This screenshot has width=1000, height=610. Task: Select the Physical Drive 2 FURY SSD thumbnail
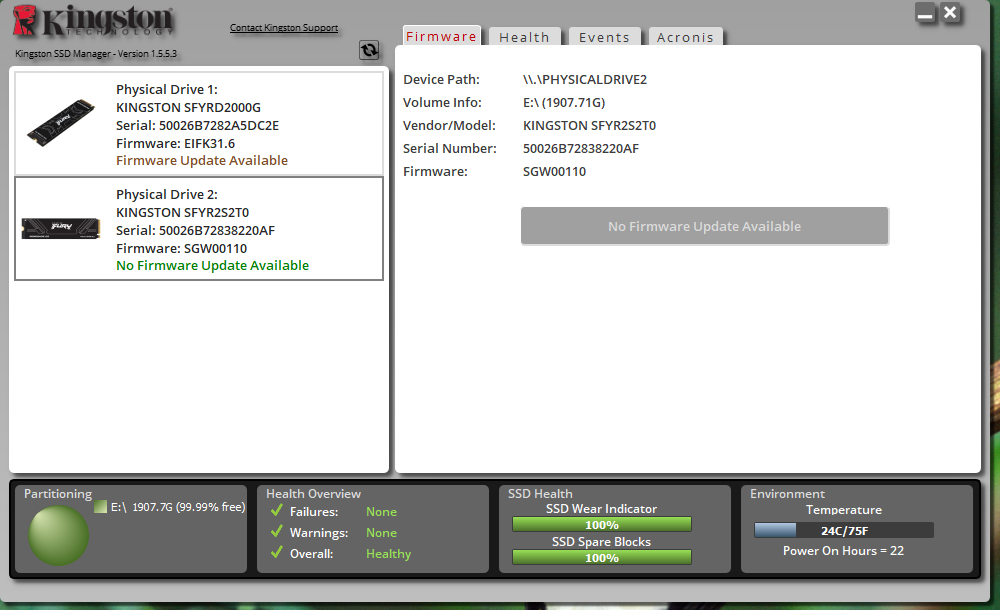[x=61, y=228]
